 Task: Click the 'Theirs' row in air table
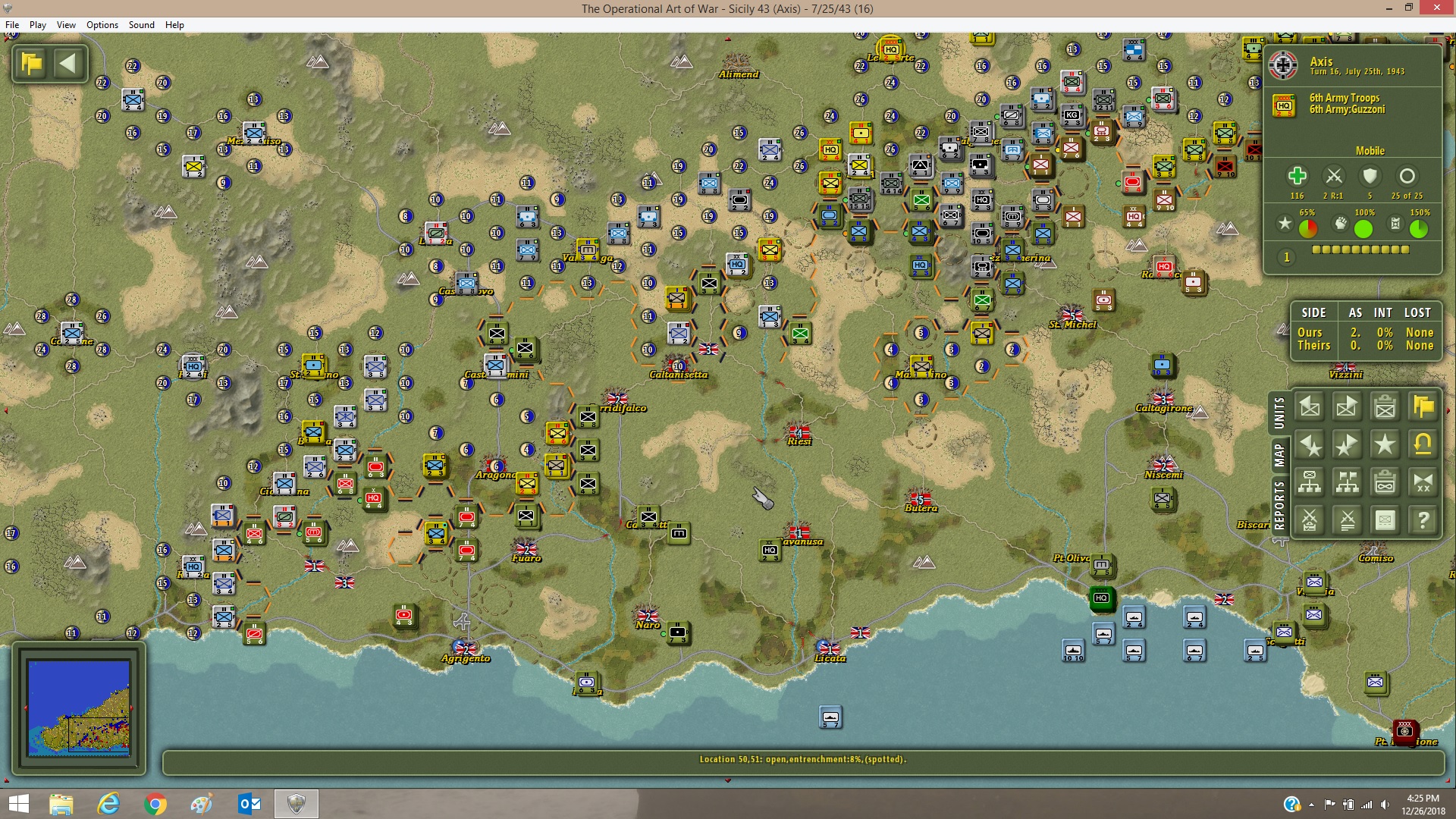pos(1365,345)
